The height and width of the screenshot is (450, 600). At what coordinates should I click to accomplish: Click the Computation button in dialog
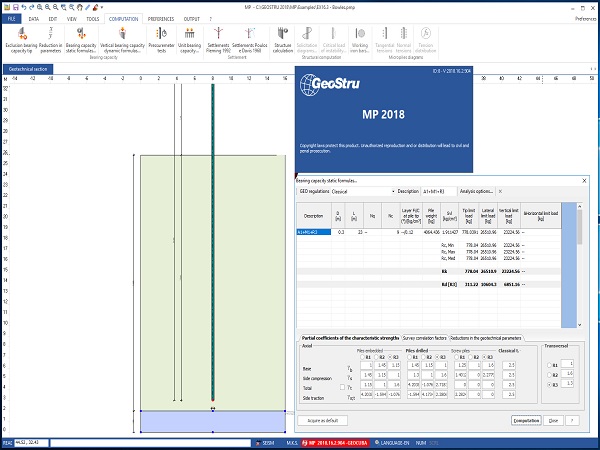click(x=525, y=420)
